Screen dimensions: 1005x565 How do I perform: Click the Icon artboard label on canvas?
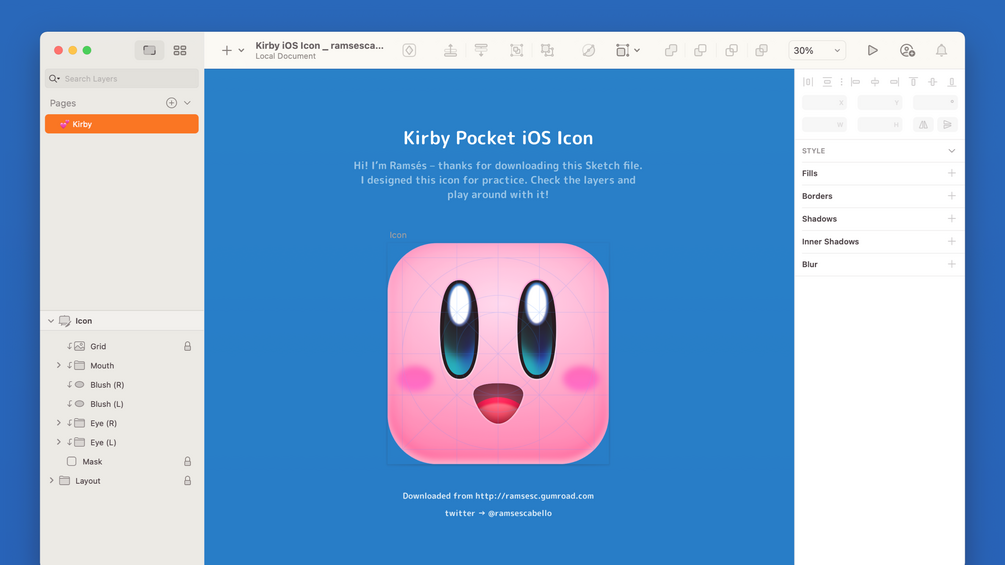[398, 235]
